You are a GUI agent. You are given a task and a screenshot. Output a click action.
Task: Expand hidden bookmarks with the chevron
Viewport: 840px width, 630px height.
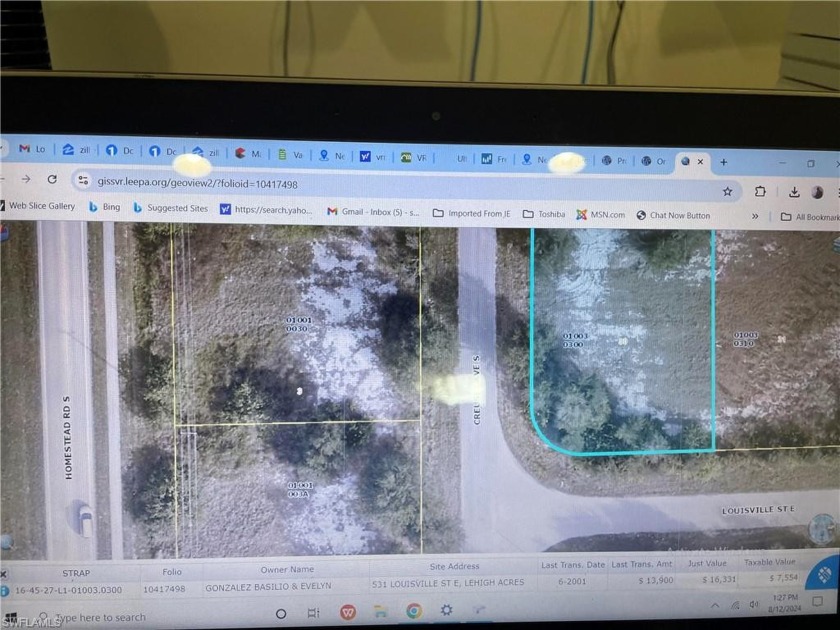(755, 215)
